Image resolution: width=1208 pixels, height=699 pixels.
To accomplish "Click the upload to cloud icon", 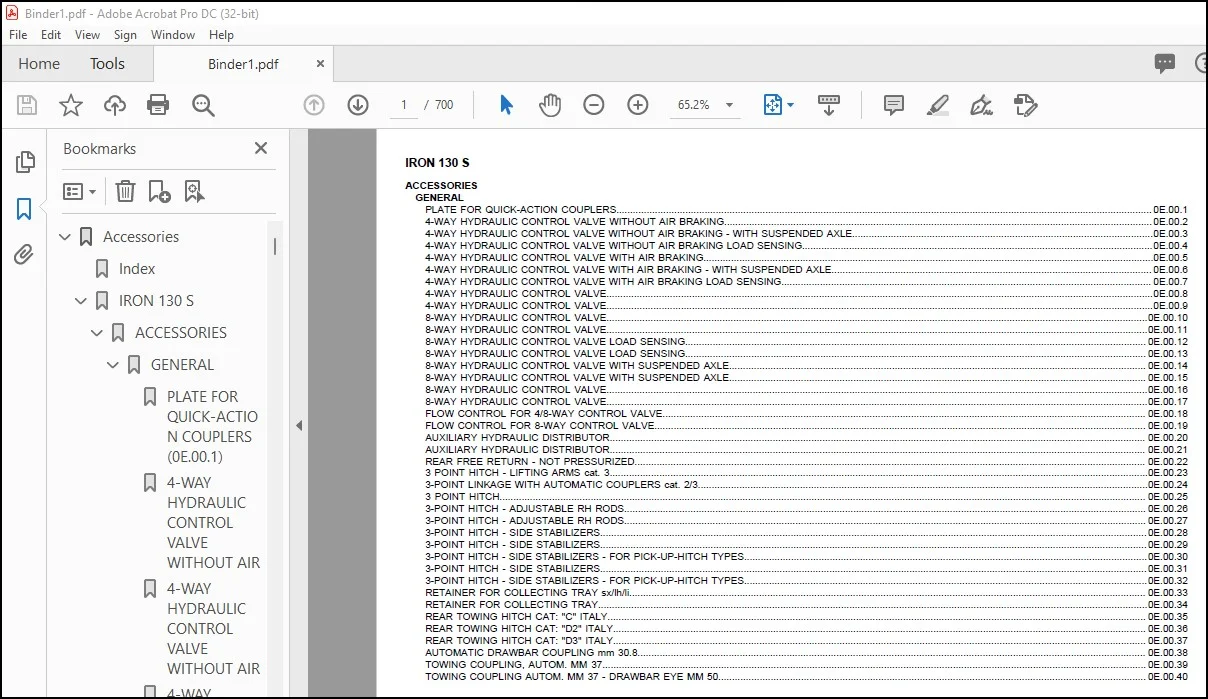I will (115, 105).
